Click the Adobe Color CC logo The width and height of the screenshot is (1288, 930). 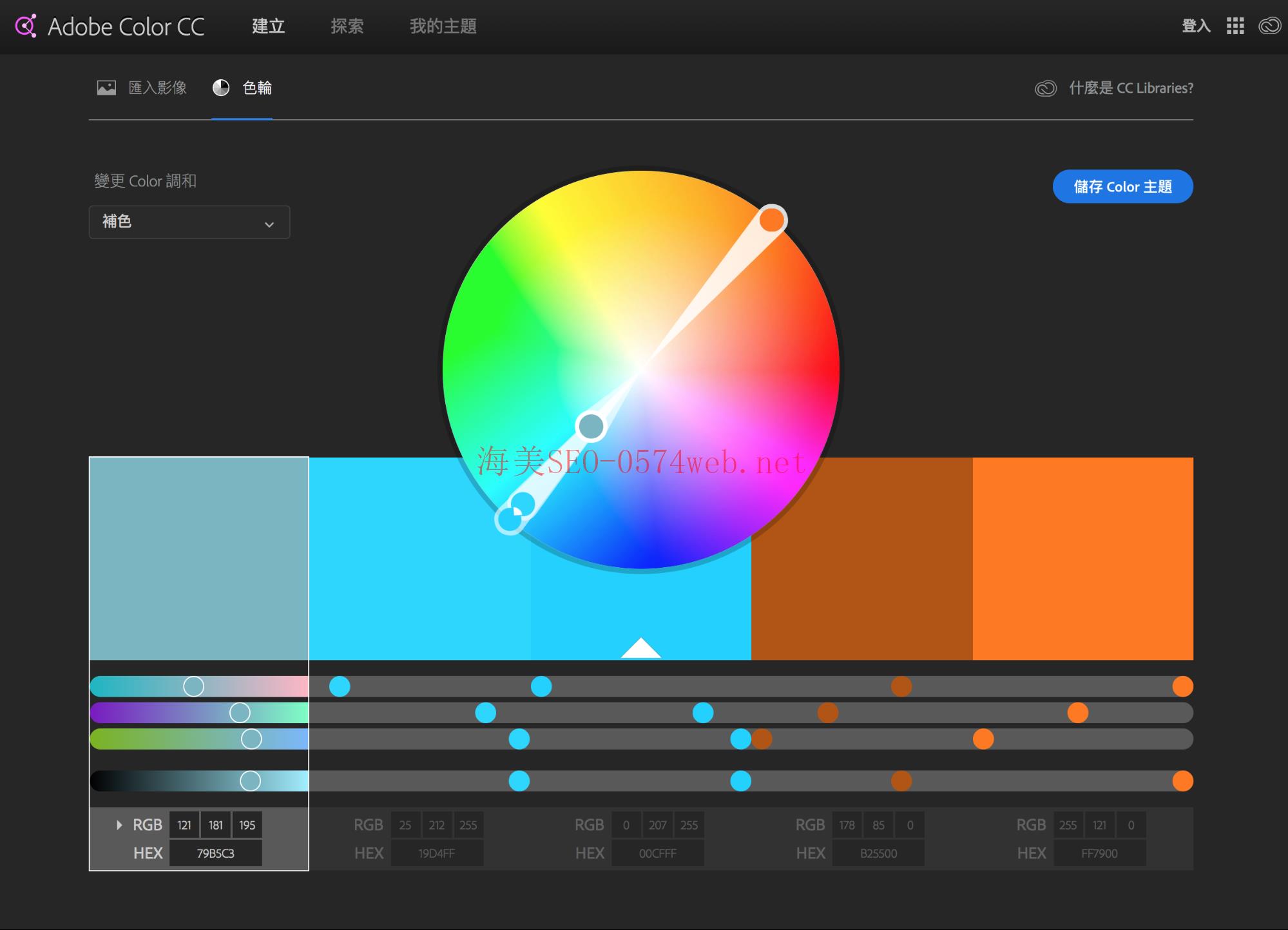(110, 26)
